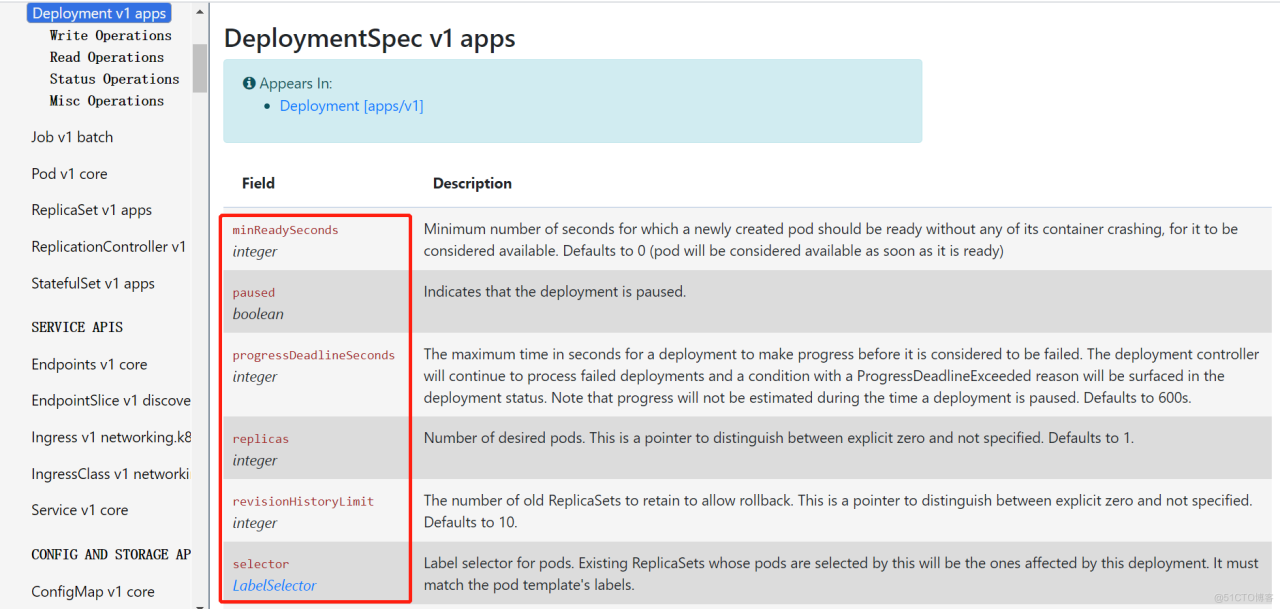Image resolution: width=1280 pixels, height=609 pixels.
Task: Open Endpoints v1 core item
Action: click(89, 365)
